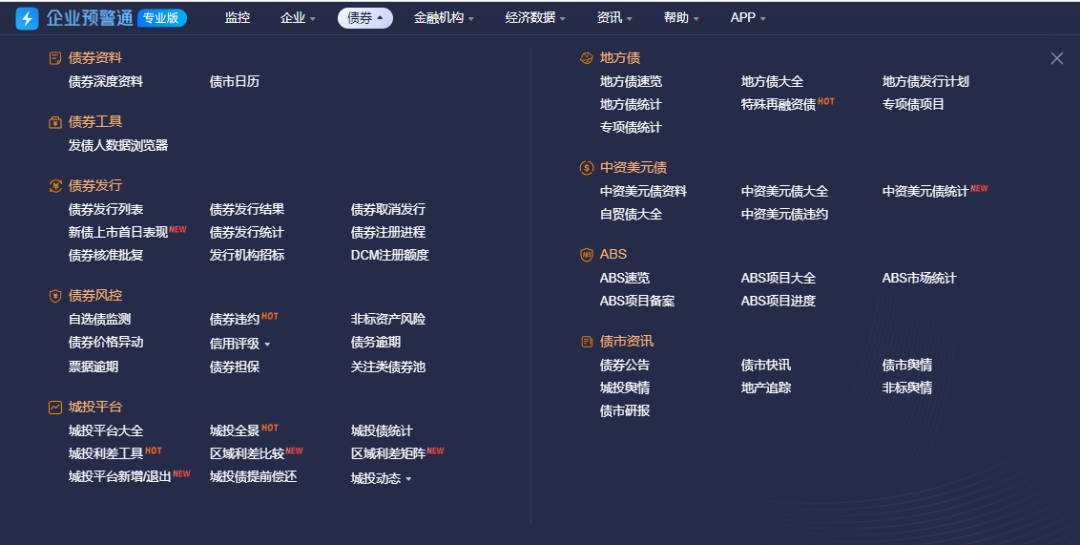Image resolution: width=1080 pixels, height=545 pixels.
Task: Expand the APP dropdown menu
Action: 748,18
